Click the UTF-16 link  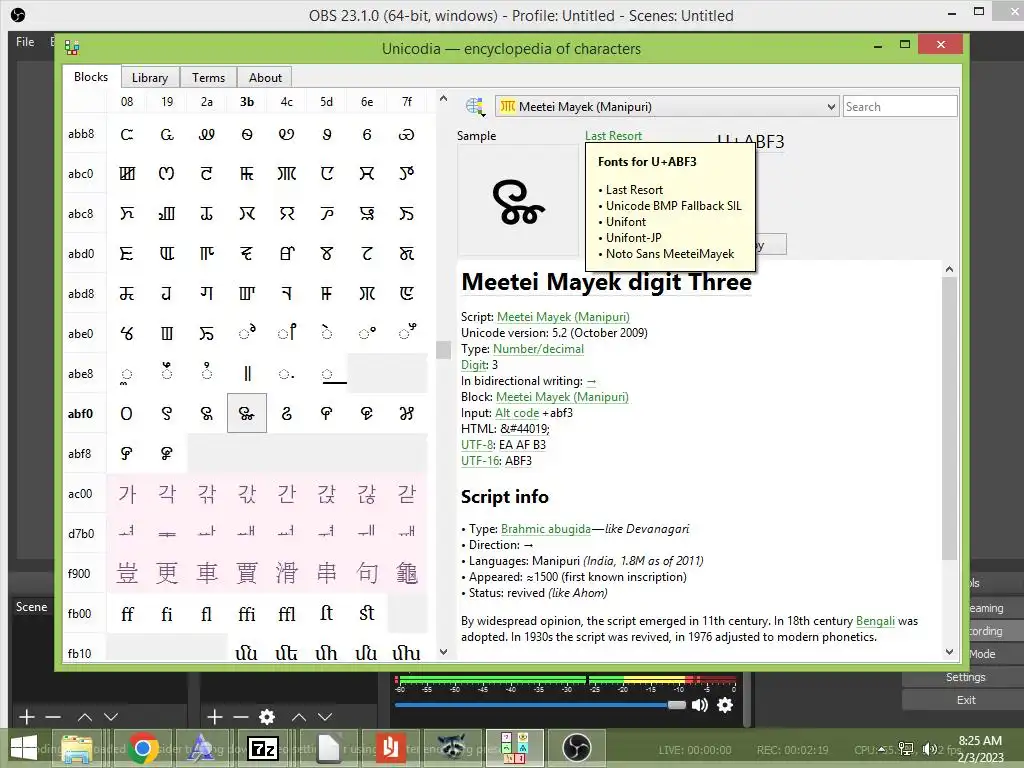tap(480, 460)
